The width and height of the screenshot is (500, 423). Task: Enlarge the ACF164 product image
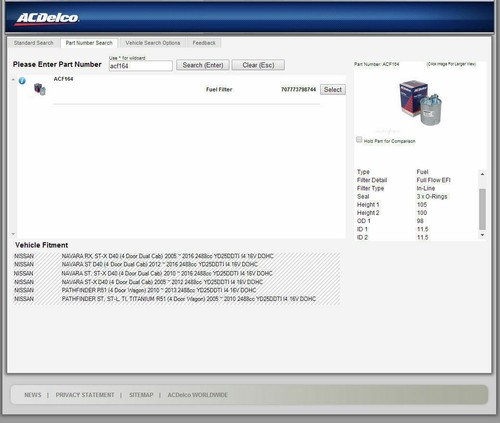point(420,103)
